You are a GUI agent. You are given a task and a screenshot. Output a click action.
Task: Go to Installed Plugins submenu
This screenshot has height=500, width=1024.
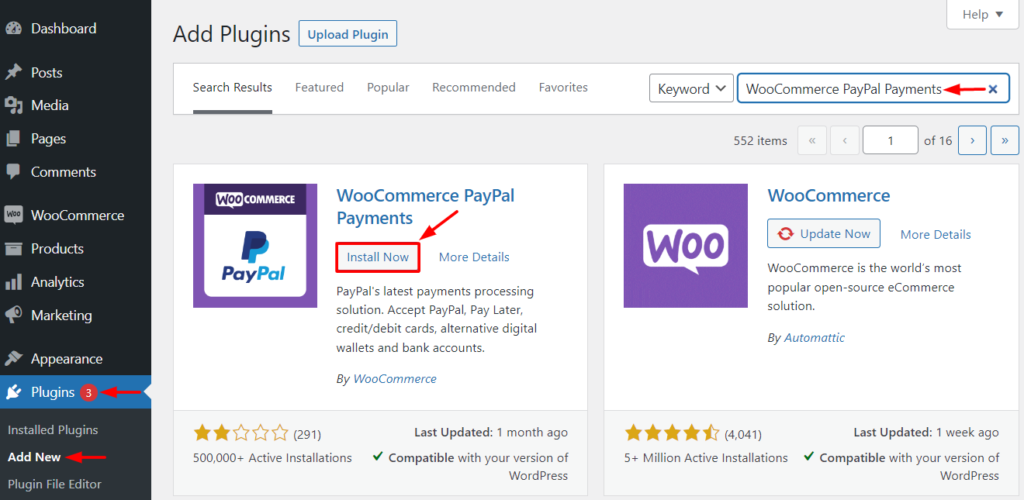pos(53,430)
